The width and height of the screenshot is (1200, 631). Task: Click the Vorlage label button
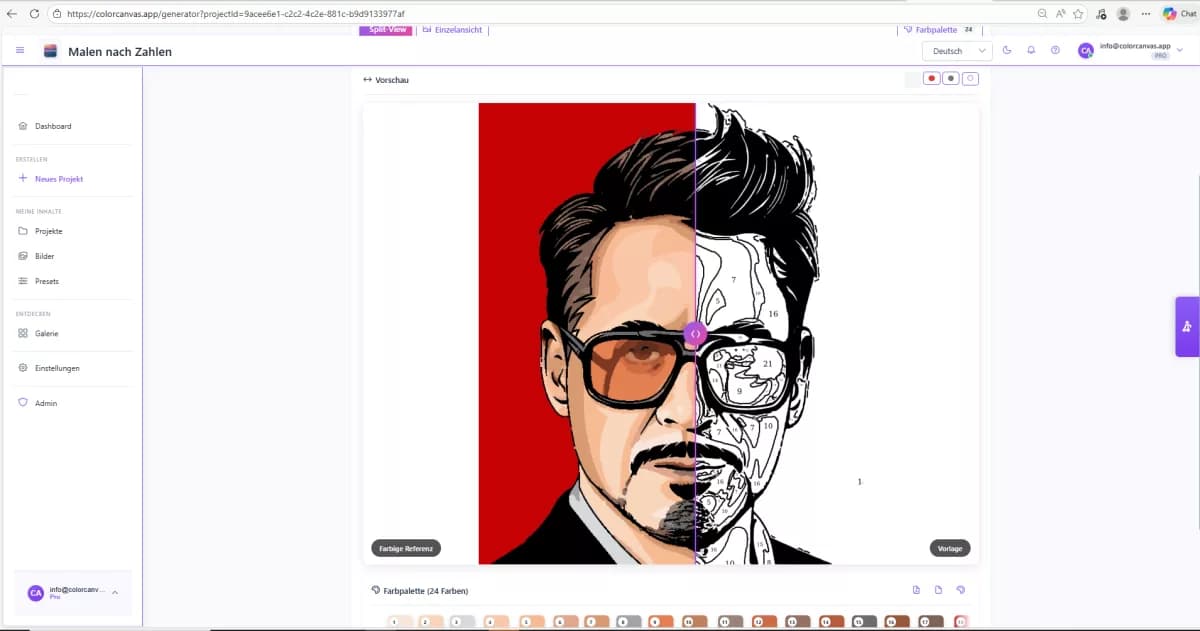(950, 548)
